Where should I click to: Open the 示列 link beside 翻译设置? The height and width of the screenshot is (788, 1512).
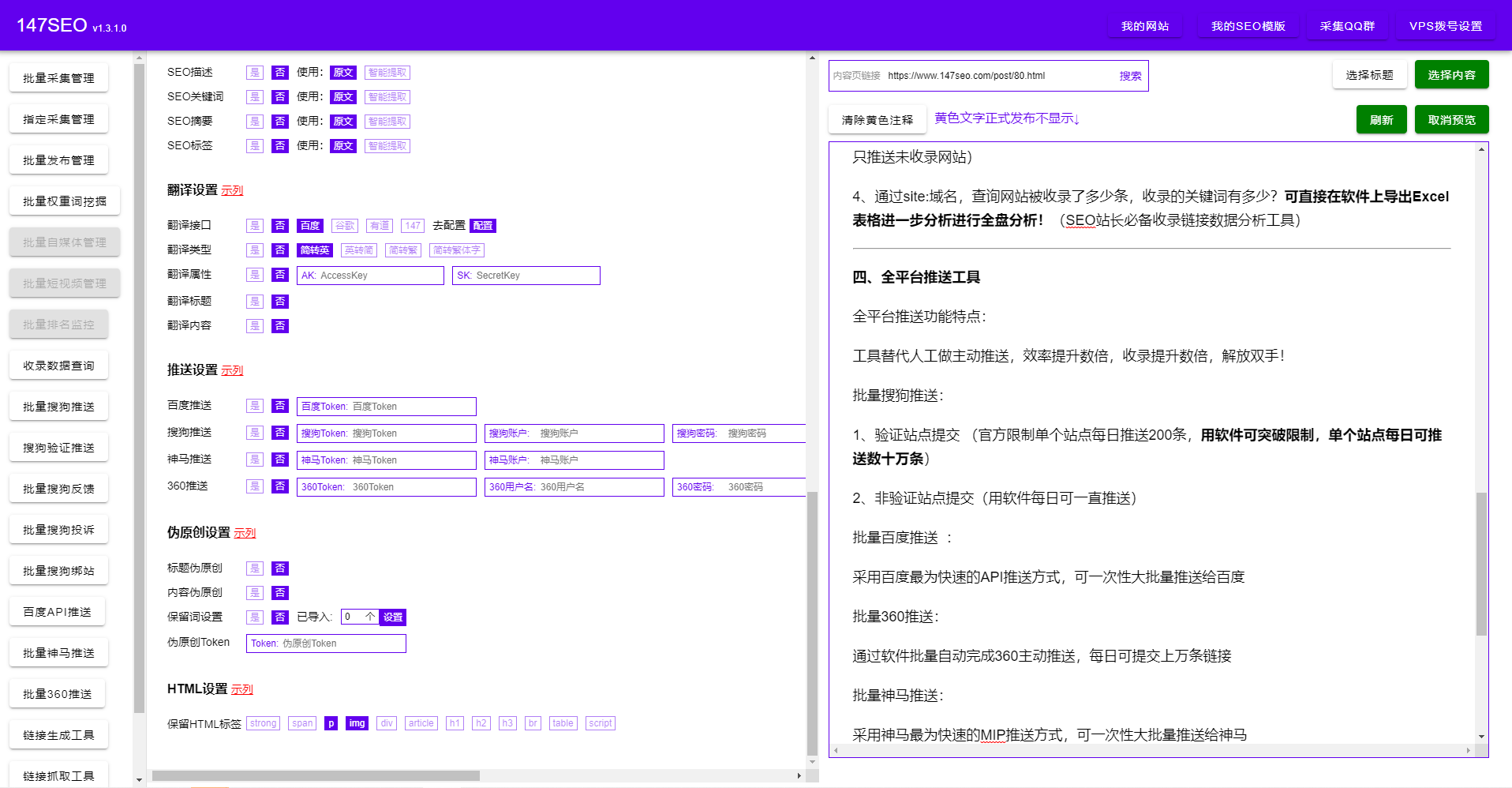pyautogui.click(x=232, y=191)
